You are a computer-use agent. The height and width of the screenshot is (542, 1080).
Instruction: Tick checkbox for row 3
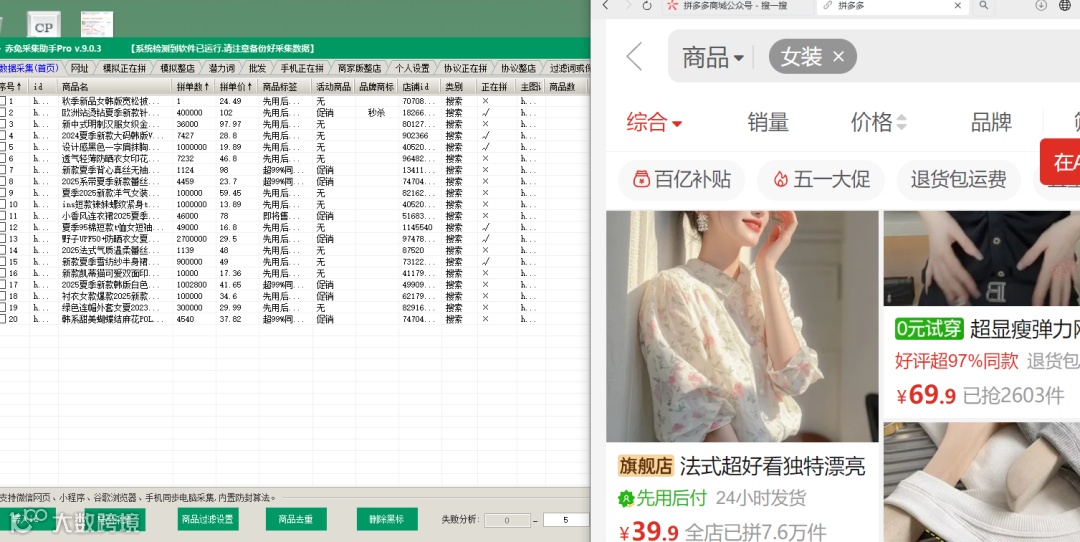coord(2,124)
